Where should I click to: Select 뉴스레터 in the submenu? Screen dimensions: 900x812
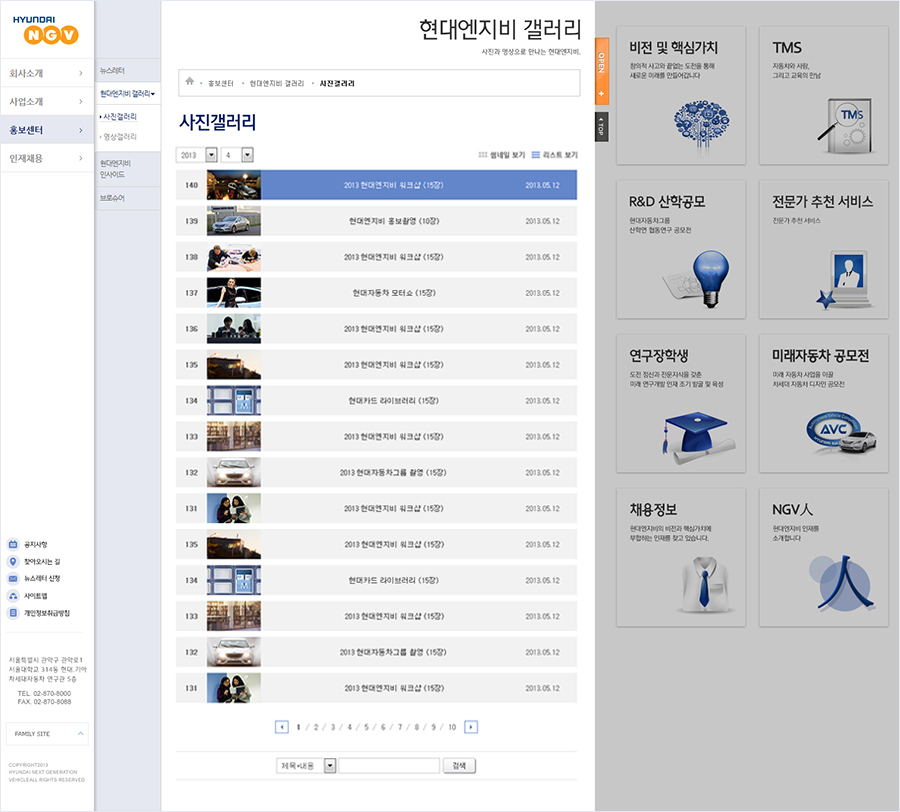click(112, 71)
